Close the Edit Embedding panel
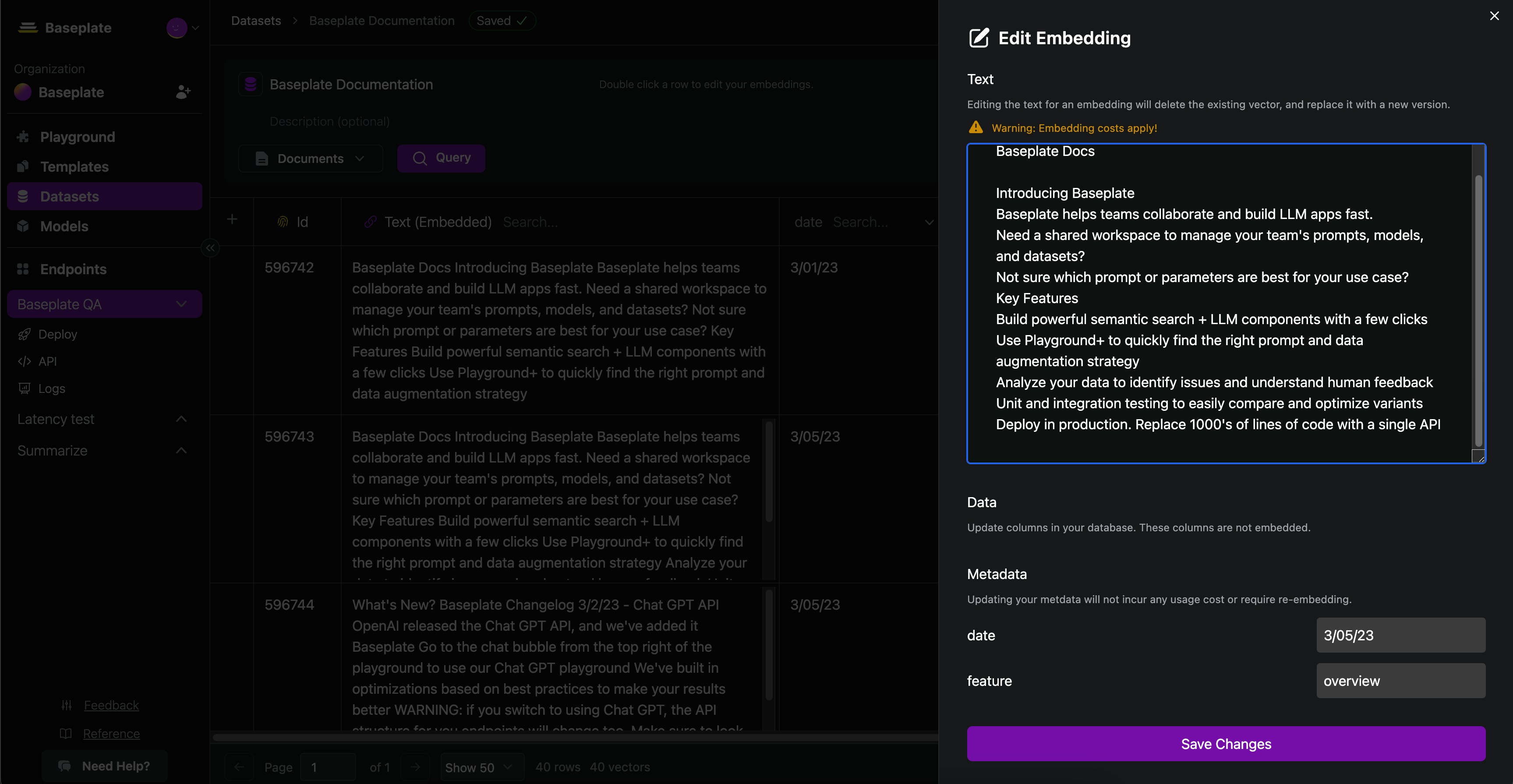Screen dimensions: 1513x784 [x=1494, y=16]
